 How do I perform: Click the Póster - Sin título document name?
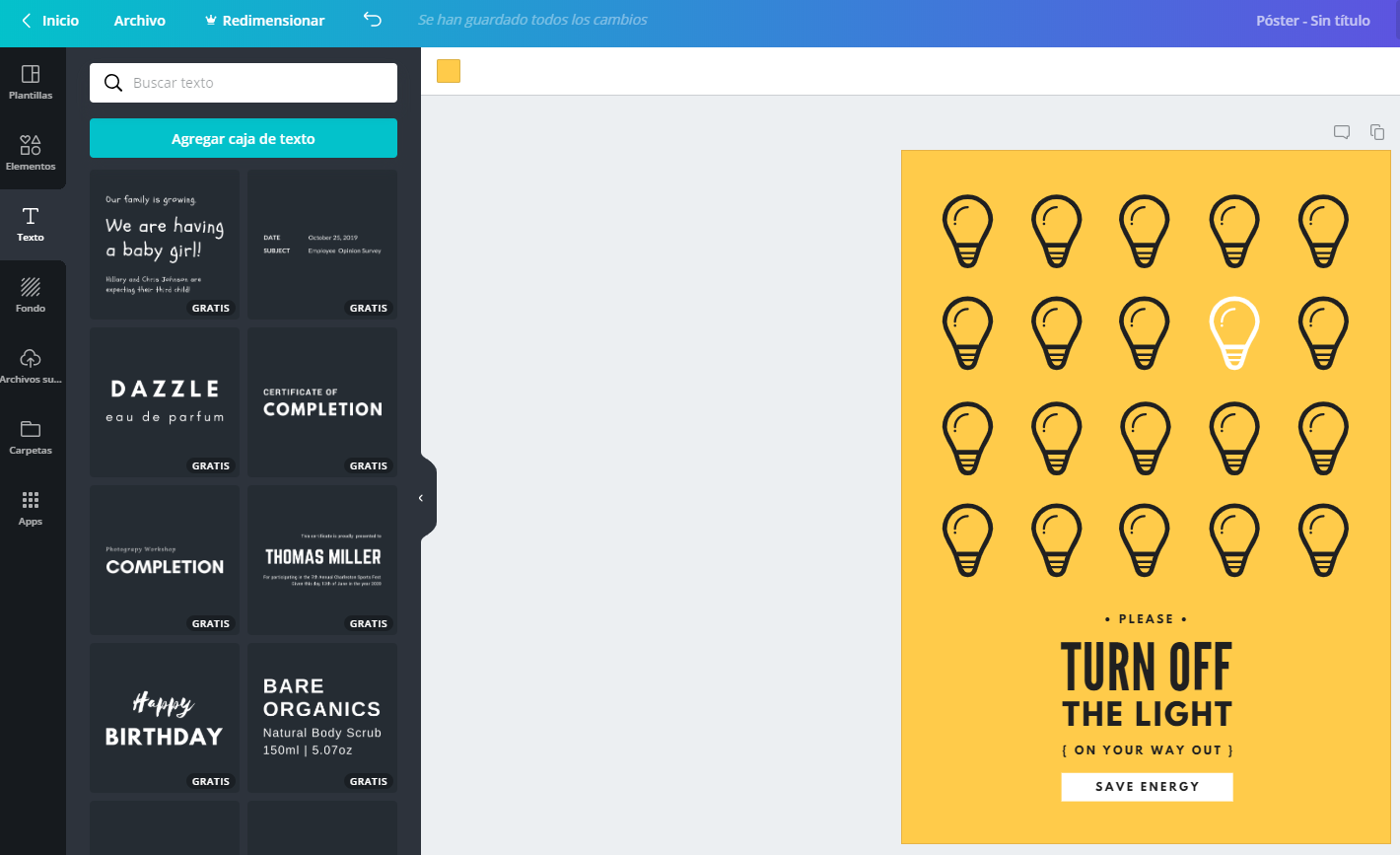pyautogui.click(x=1313, y=20)
